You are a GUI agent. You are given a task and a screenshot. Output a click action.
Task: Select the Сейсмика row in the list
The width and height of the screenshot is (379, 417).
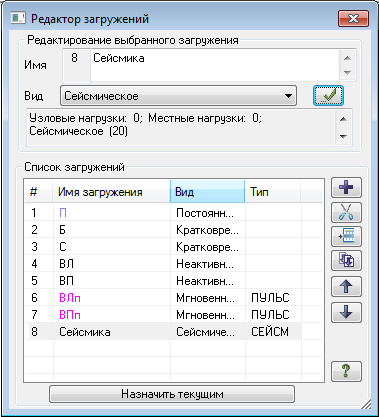[x=163, y=332]
